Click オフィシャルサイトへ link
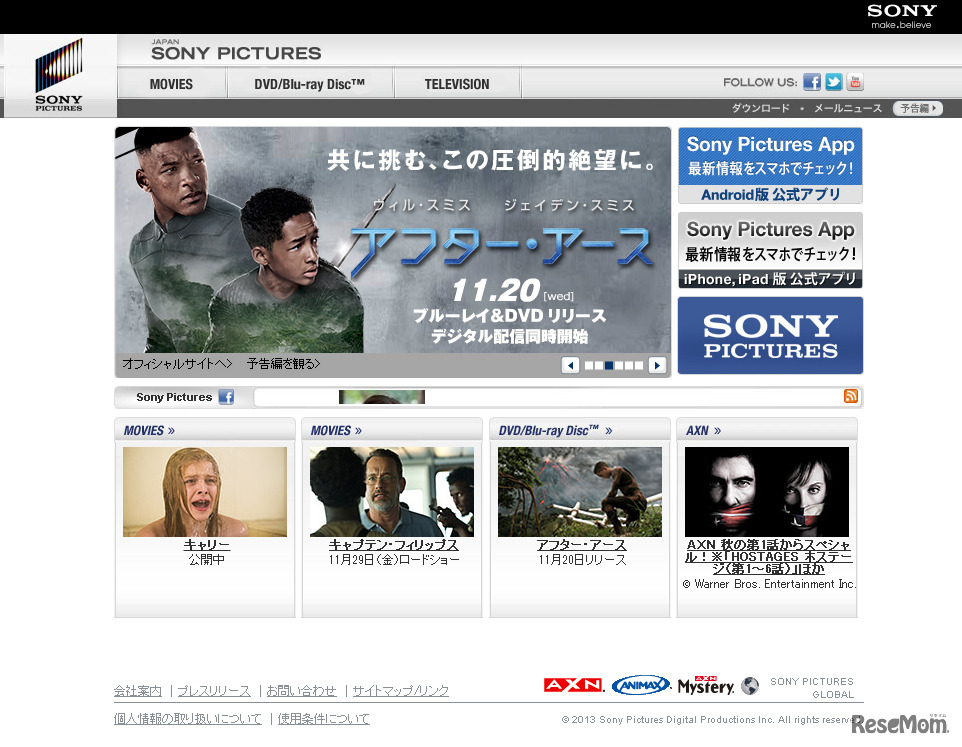Image resolution: width=962 pixels, height=747 pixels. 177,364
